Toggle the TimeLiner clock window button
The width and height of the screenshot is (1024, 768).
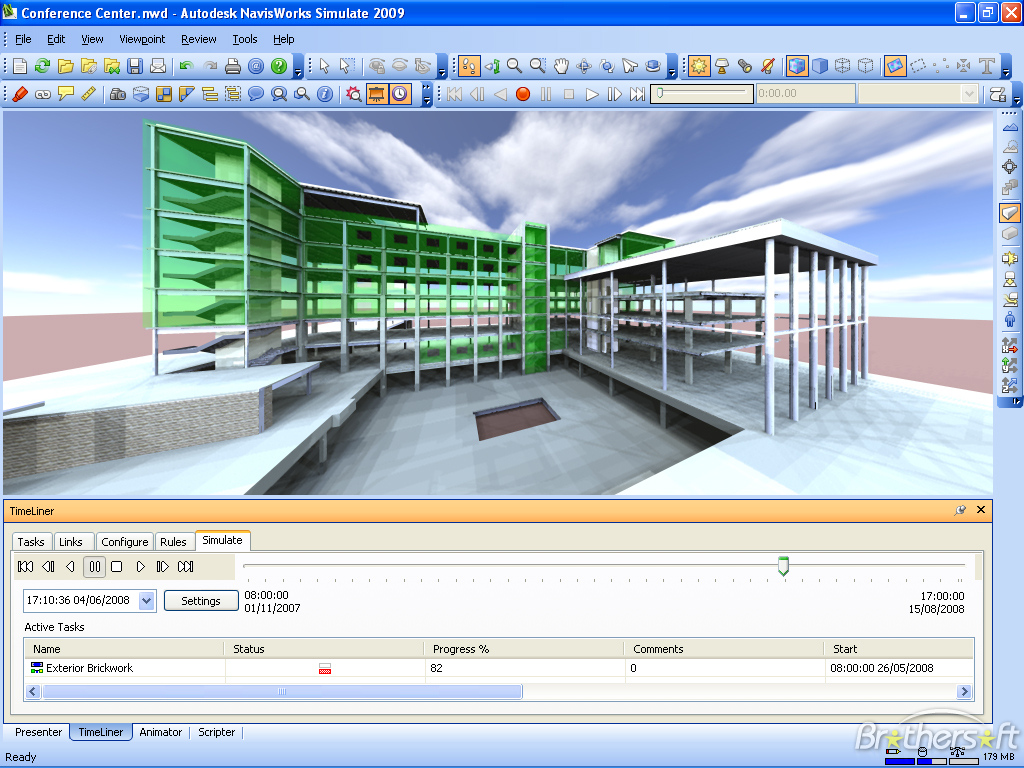(400, 94)
